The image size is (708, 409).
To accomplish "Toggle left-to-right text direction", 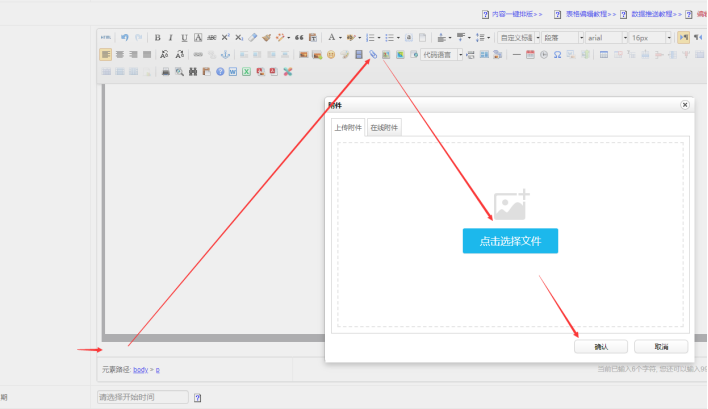I will pyautogui.click(x=683, y=37).
